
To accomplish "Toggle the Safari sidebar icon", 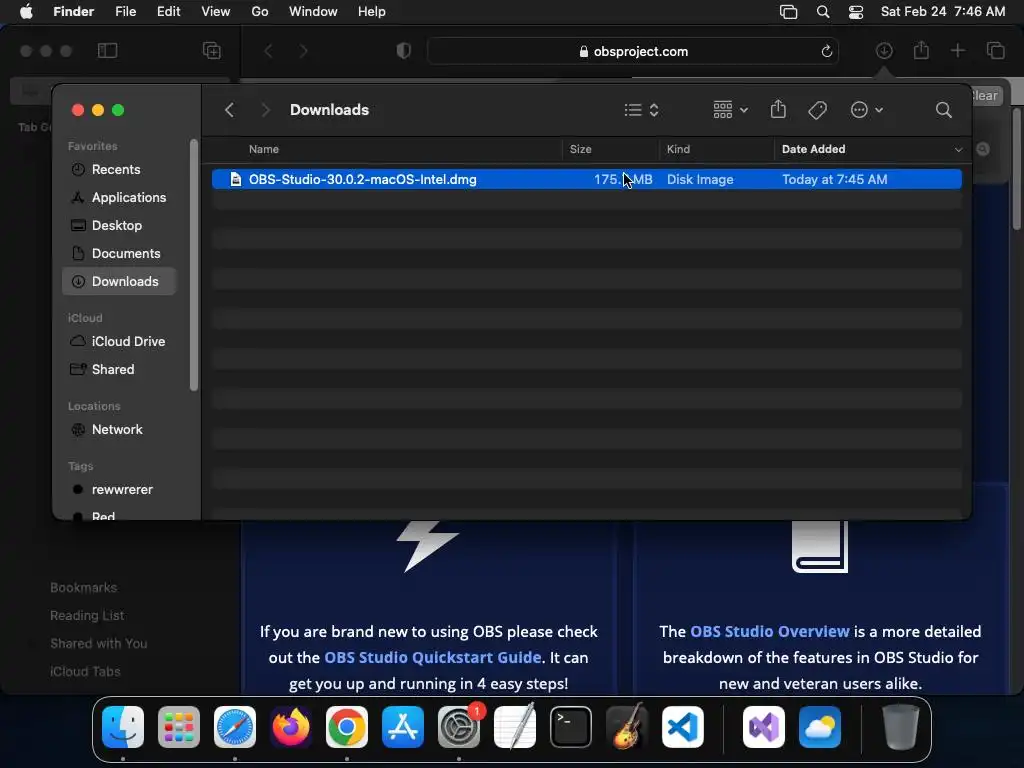I will (x=107, y=50).
